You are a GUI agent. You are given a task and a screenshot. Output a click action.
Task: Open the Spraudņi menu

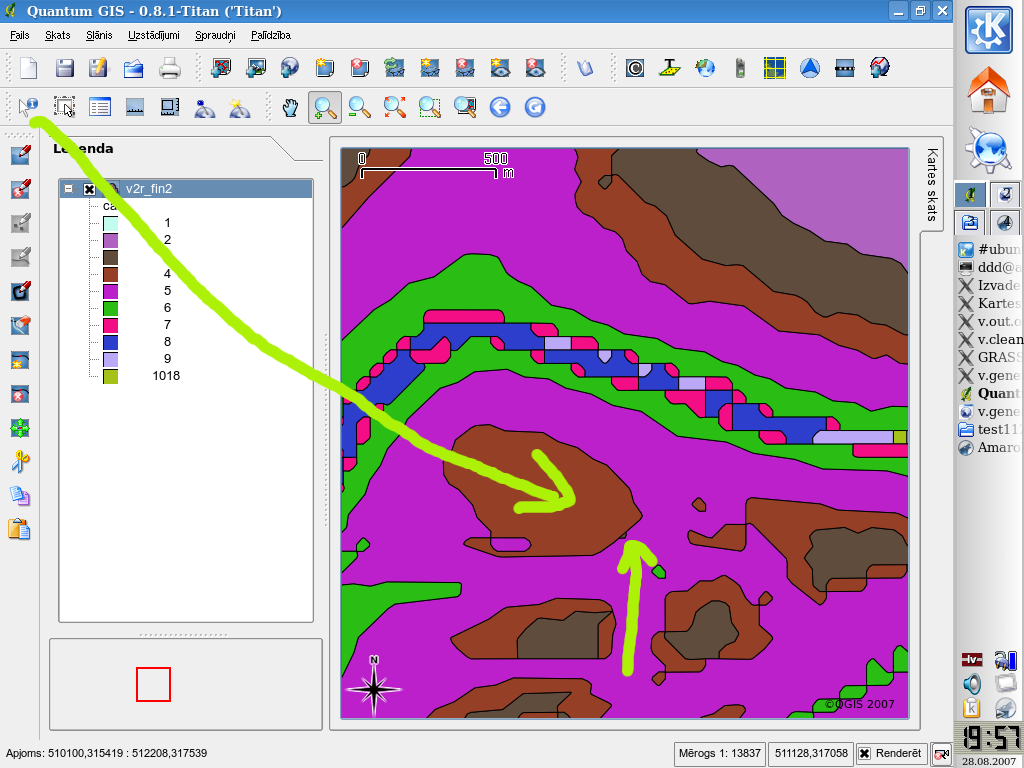pos(216,35)
